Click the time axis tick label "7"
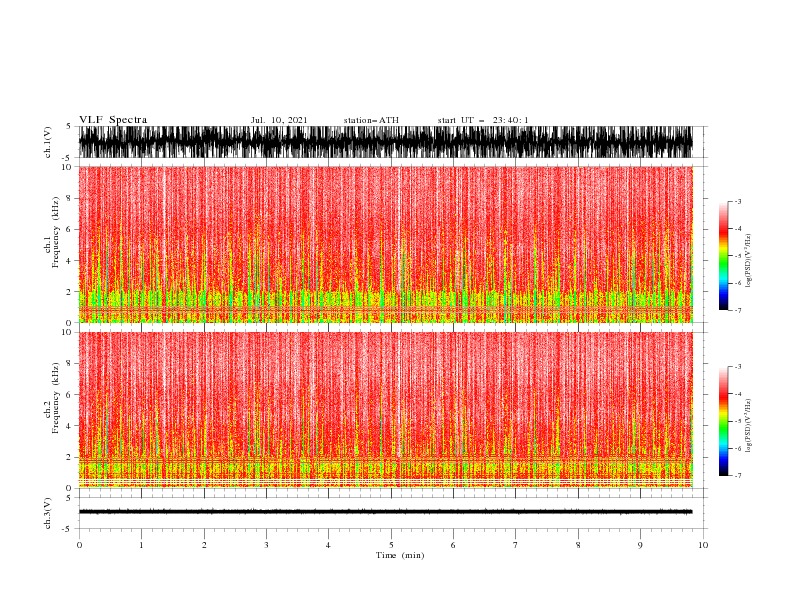 click(x=516, y=545)
